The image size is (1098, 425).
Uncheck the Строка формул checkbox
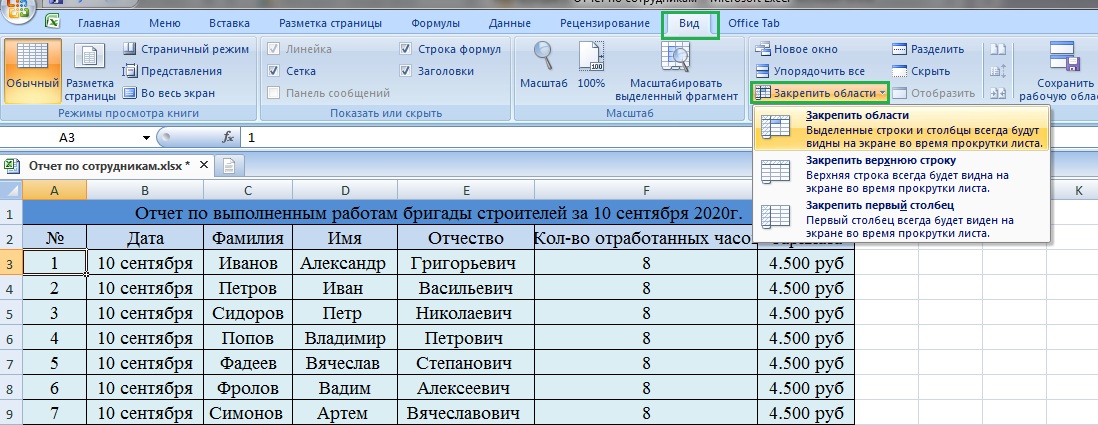(405, 49)
